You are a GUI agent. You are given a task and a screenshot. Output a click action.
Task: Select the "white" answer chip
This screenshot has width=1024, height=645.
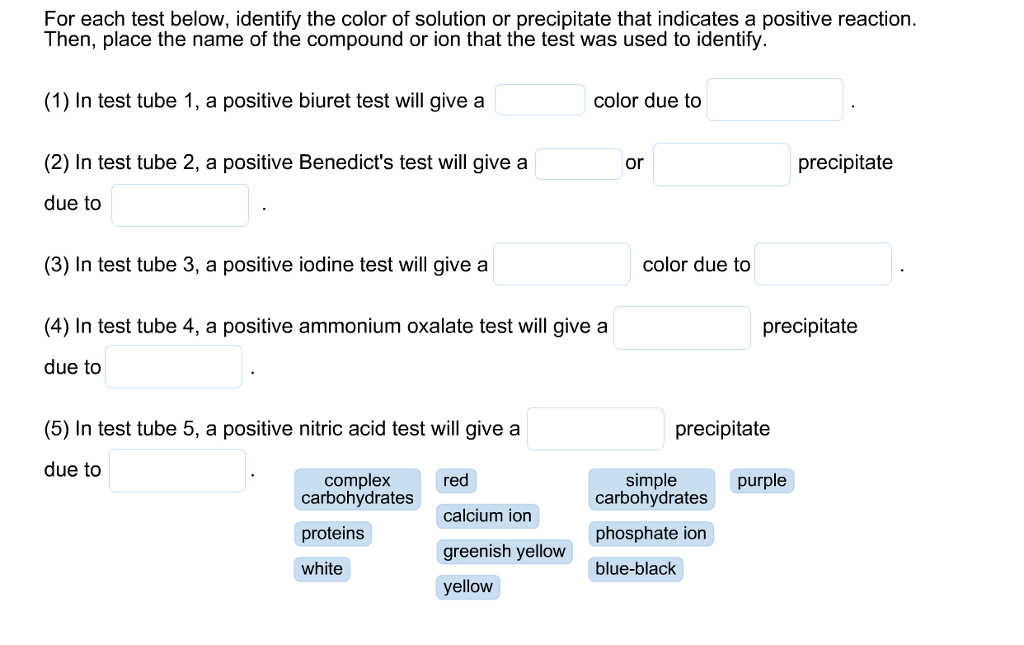coord(322,569)
